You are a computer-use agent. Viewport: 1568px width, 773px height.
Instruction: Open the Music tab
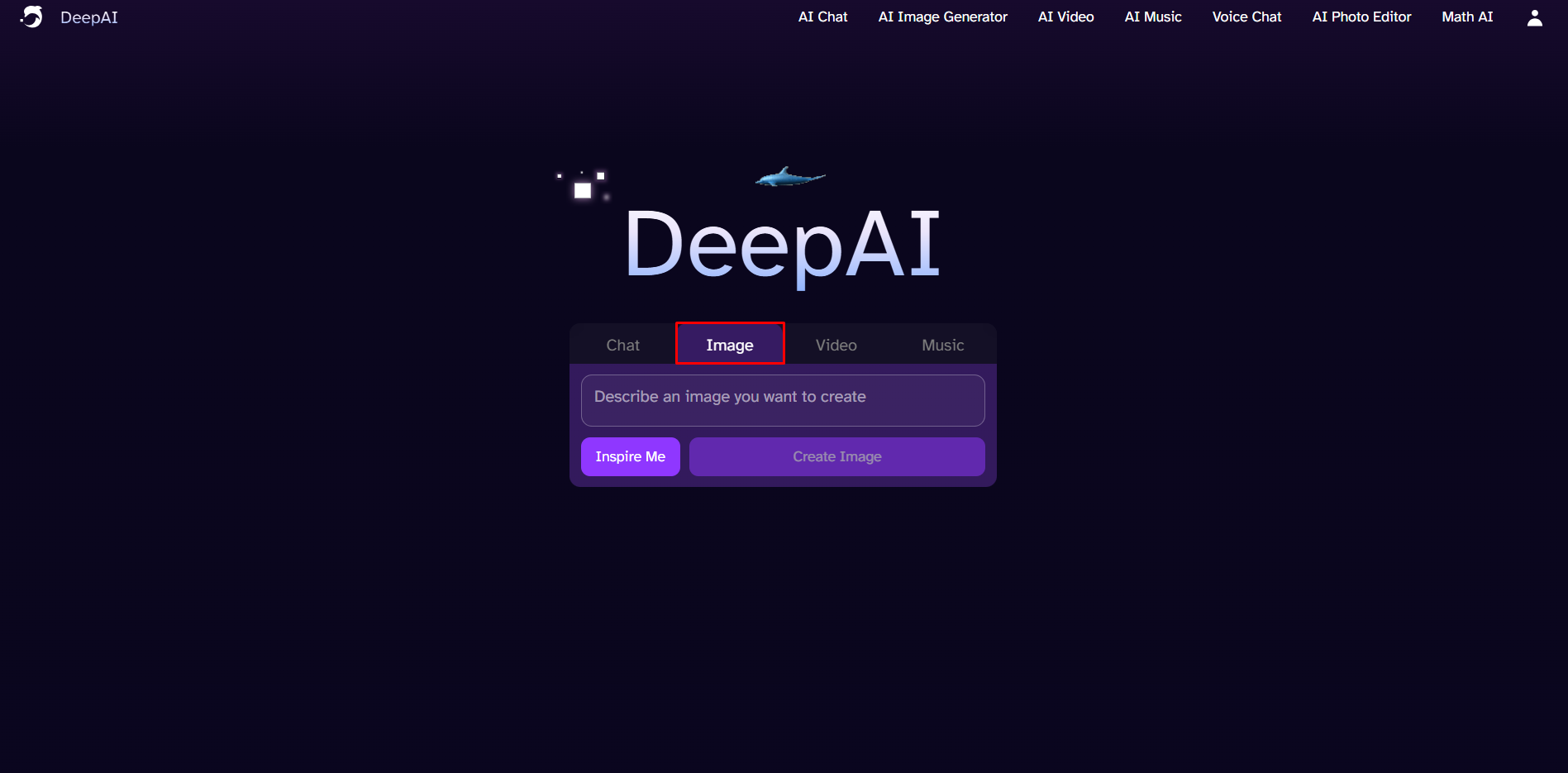click(941, 344)
